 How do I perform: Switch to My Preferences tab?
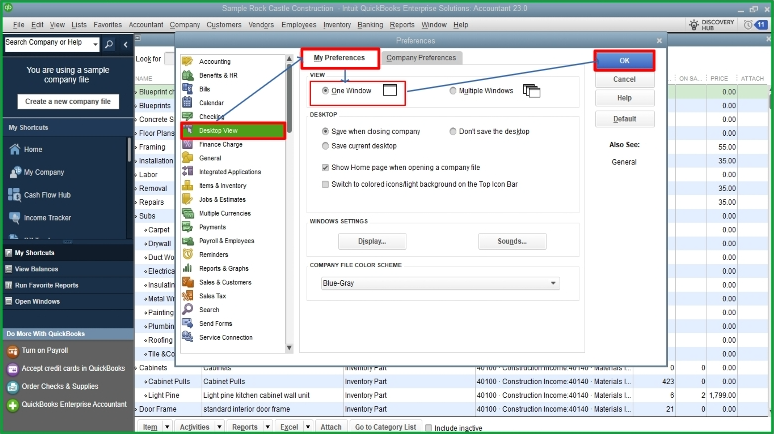point(340,58)
